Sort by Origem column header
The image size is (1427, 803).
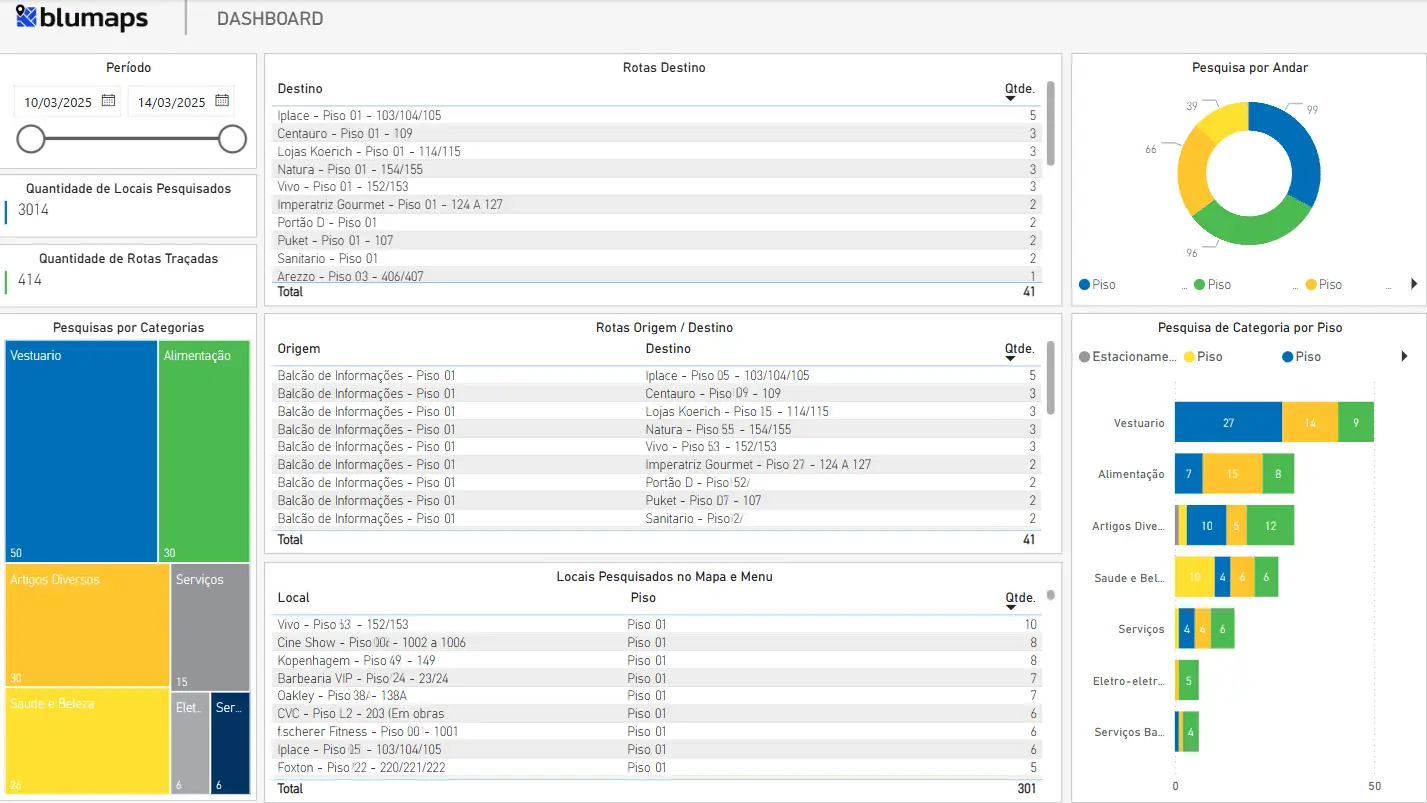[299, 349]
